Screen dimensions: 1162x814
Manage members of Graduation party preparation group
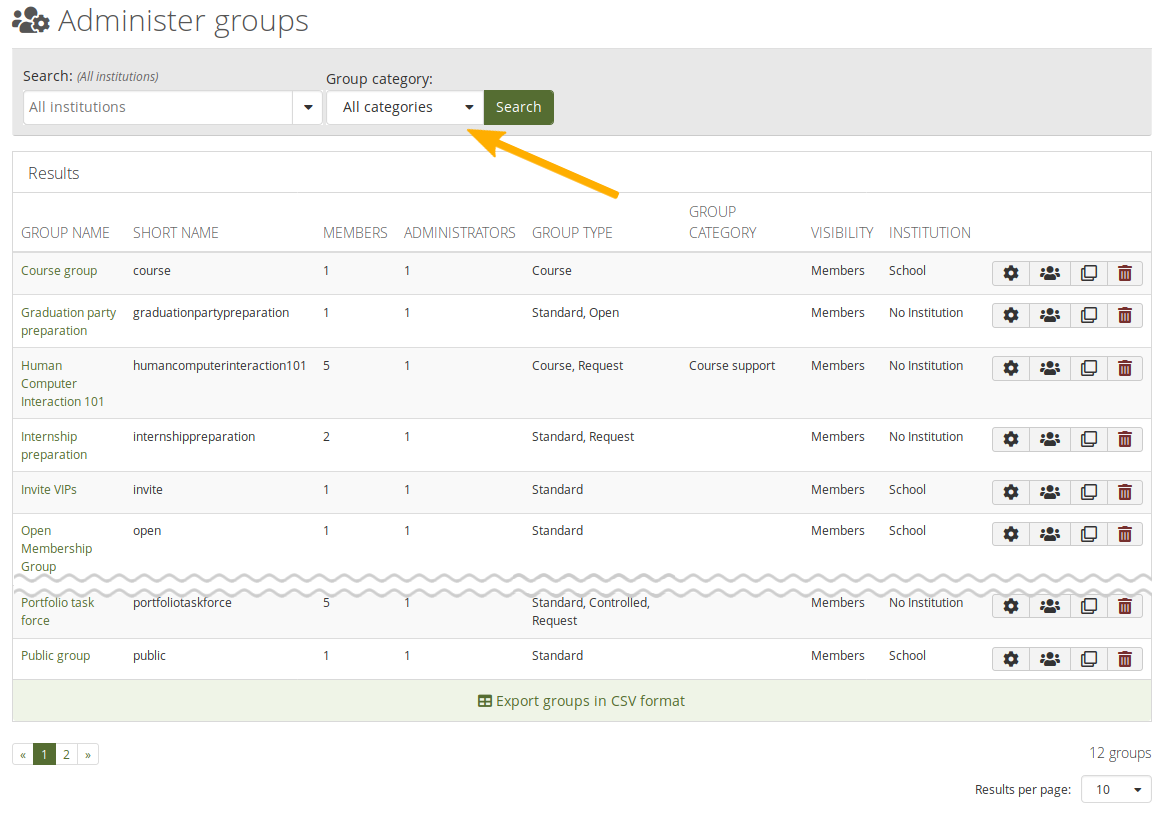[1049, 315]
